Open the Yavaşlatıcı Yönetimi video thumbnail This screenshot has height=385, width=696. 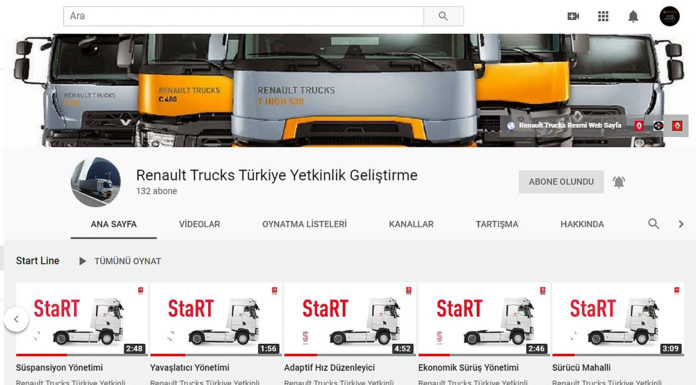(x=216, y=319)
